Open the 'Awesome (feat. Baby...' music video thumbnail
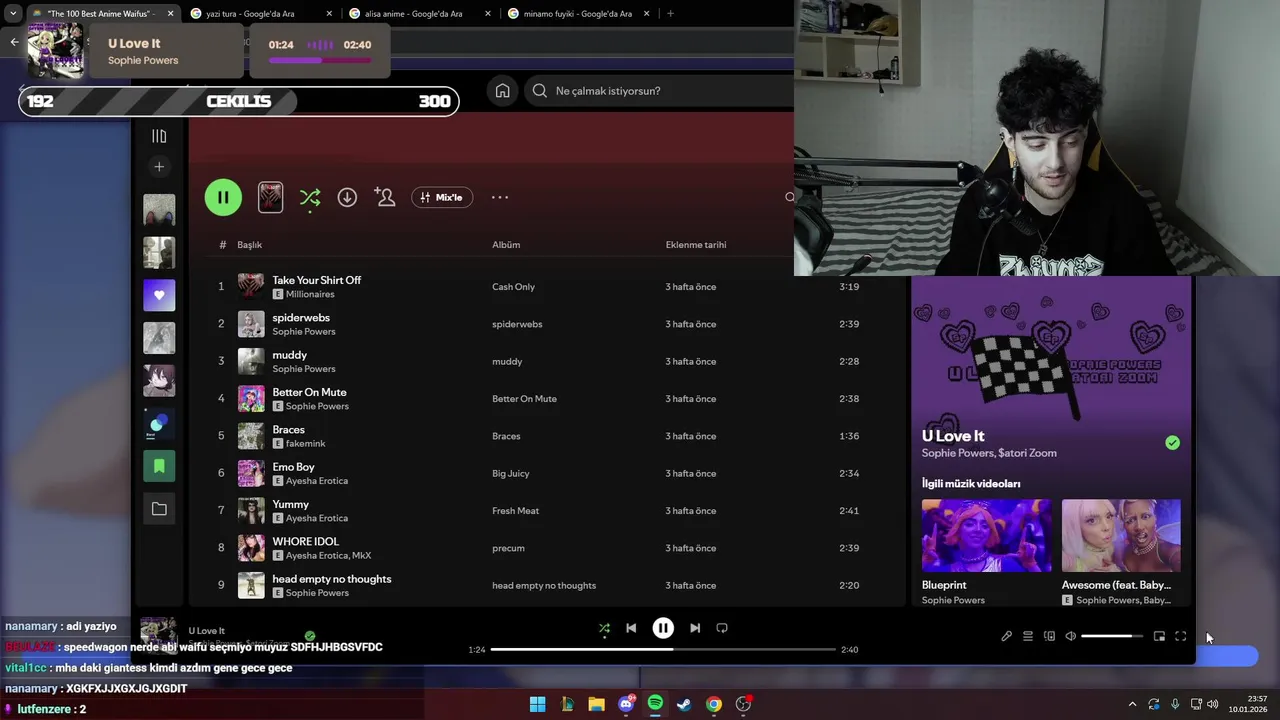This screenshot has width=1280, height=720. click(x=1121, y=536)
